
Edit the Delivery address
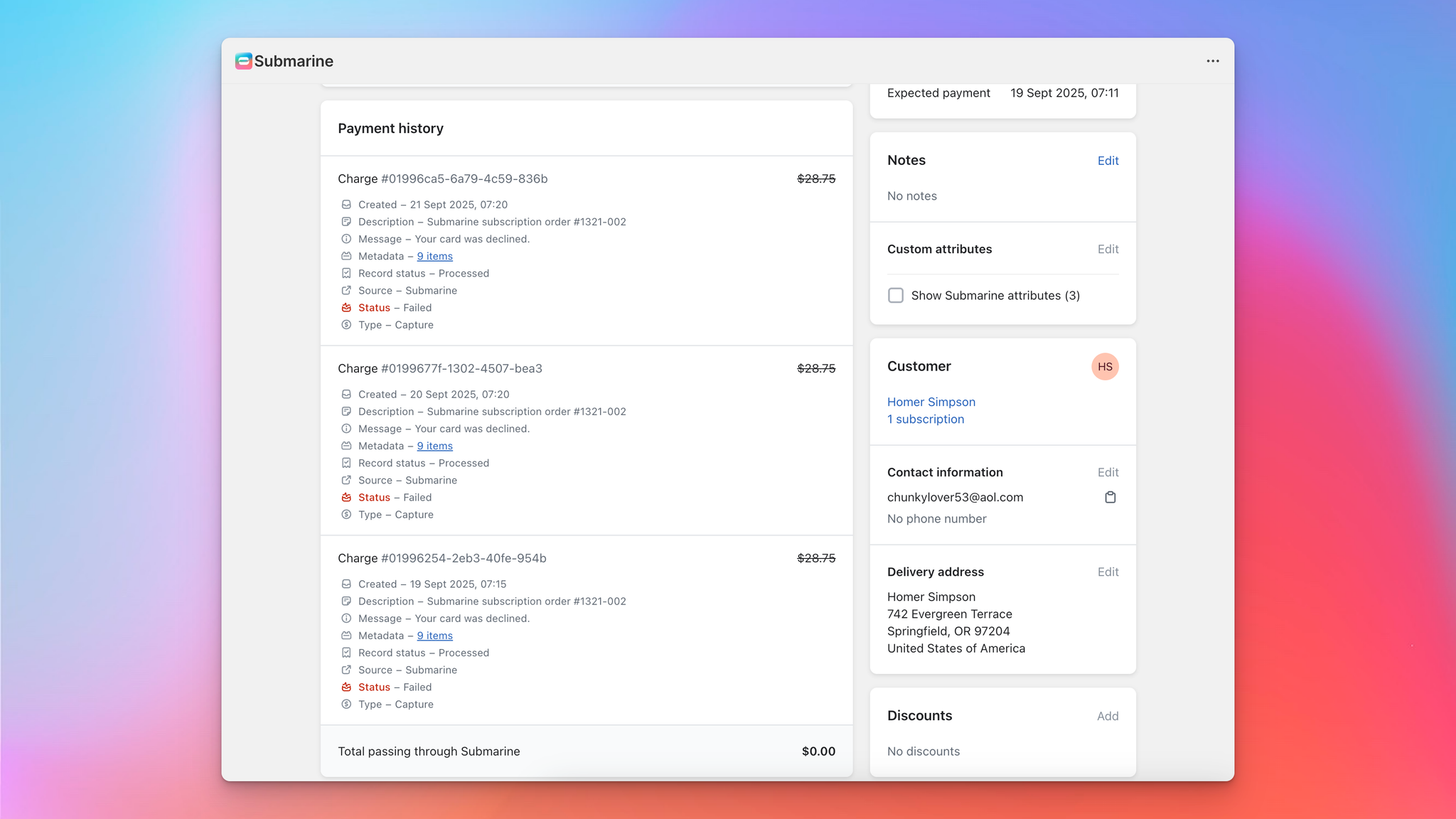(1108, 572)
